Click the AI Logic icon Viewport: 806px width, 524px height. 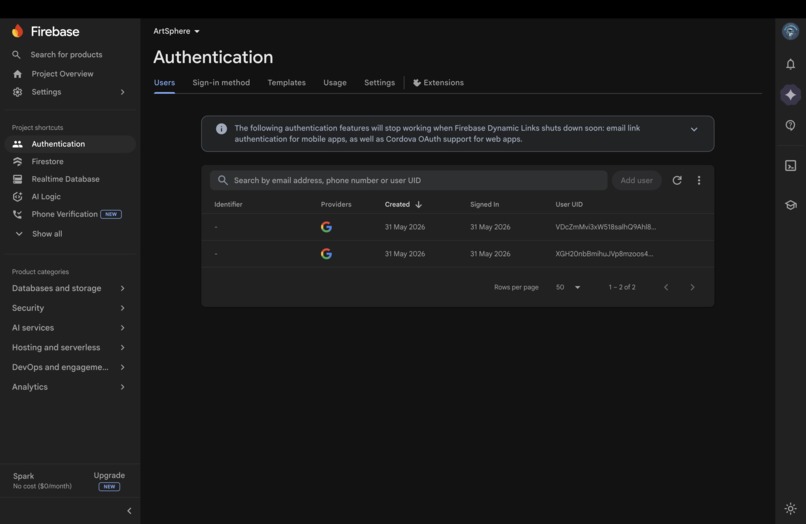click(x=17, y=196)
